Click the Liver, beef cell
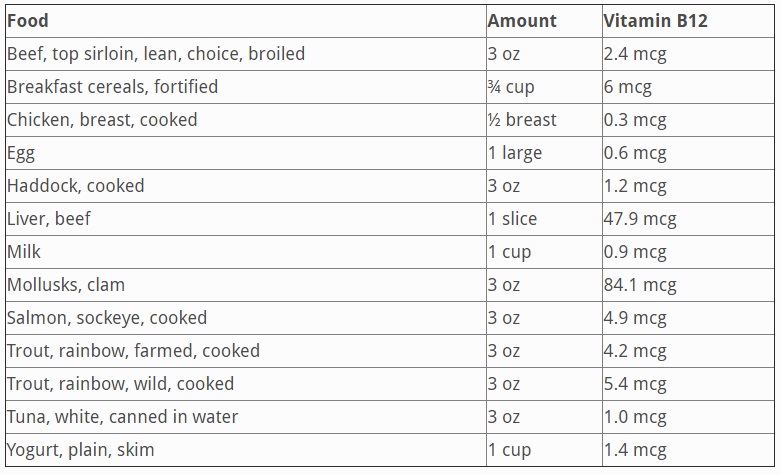The width and height of the screenshot is (782, 475). [x=49, y=219]
